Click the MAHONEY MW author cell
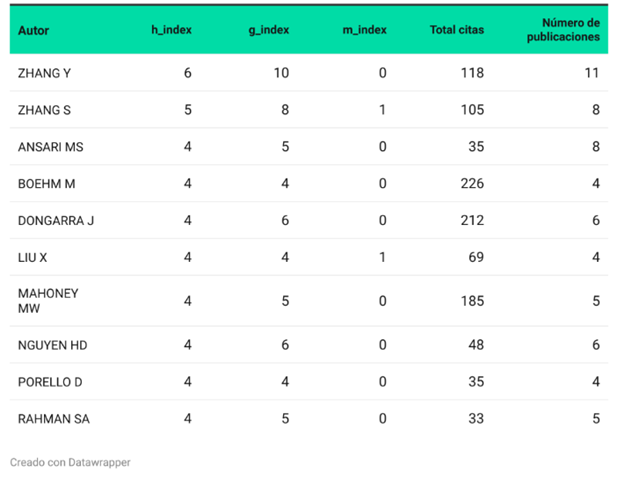The height and width of the screenshot is (479, 618). coord(48,301)
